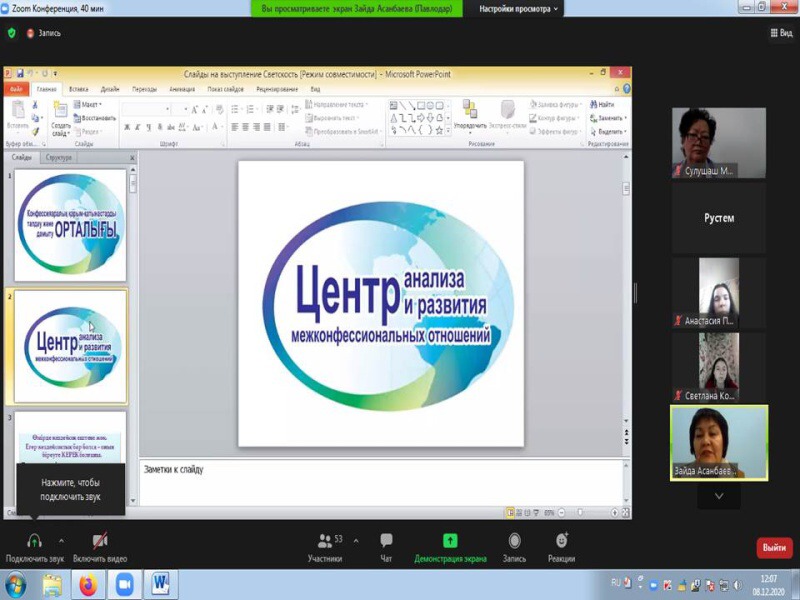Click the Упорядочить arrange icon
Screen dimensions: 800x600
click(x=470, y=110)
